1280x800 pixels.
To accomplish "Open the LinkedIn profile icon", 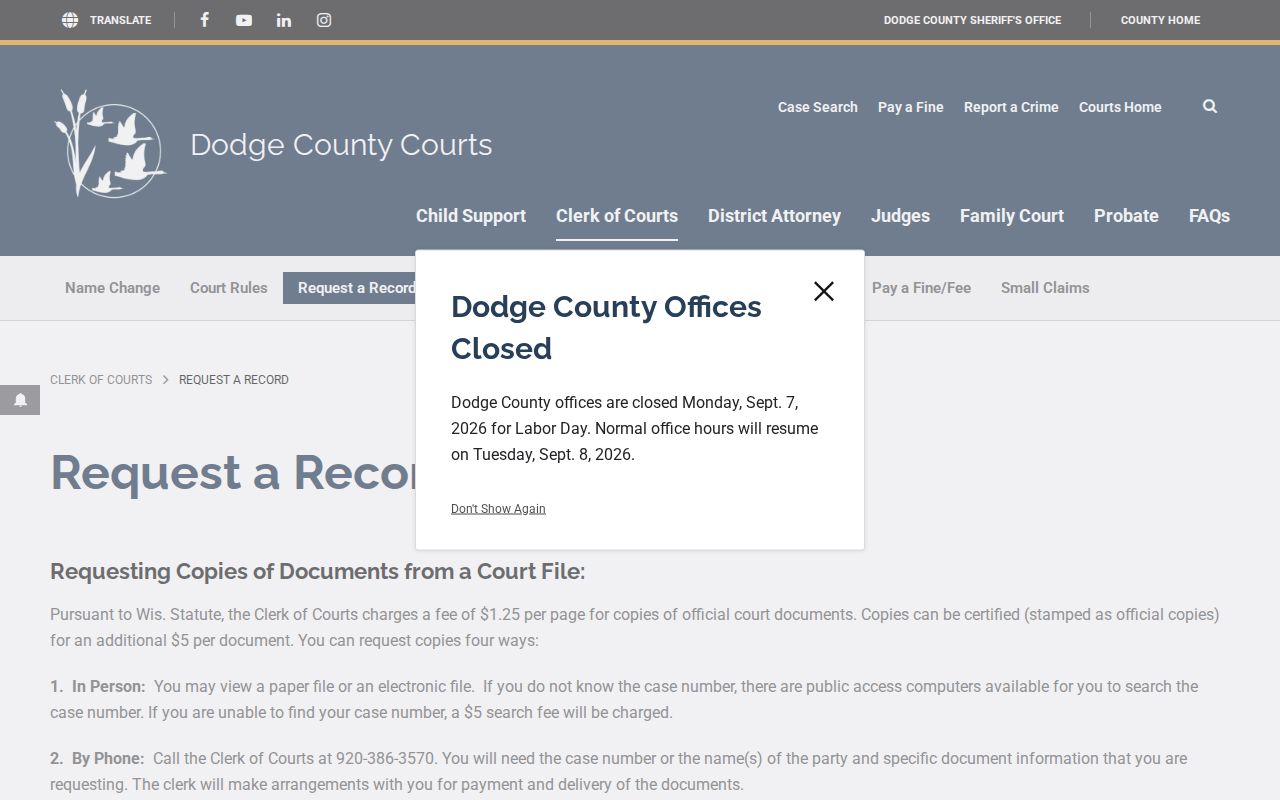I will tap(284, 20).
